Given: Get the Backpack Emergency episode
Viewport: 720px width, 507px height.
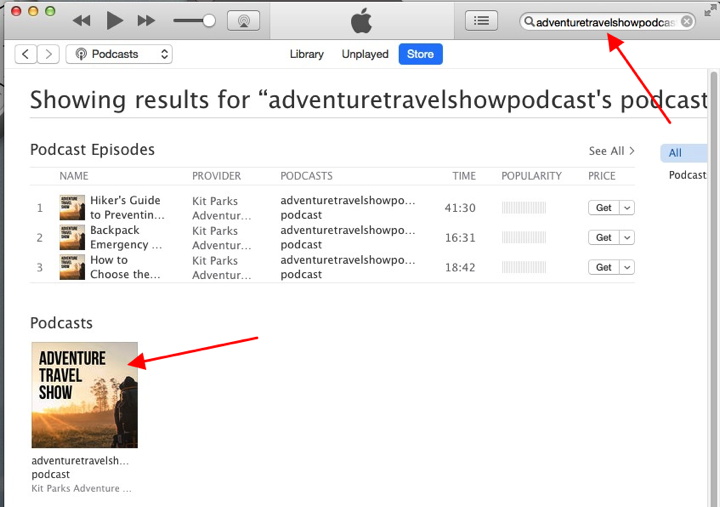Looking at the screenshot, I should click(x=603, y=237).
